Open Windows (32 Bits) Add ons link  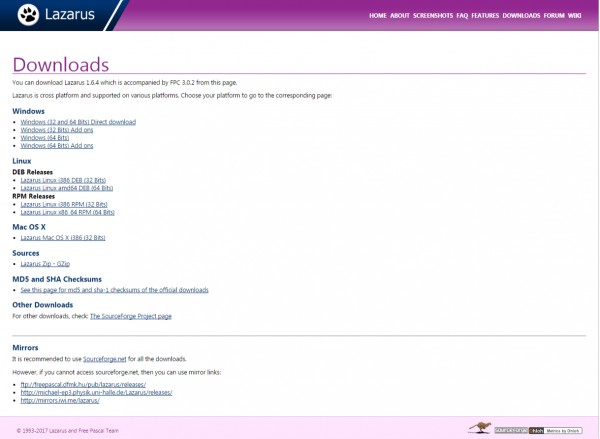(57, 130)
